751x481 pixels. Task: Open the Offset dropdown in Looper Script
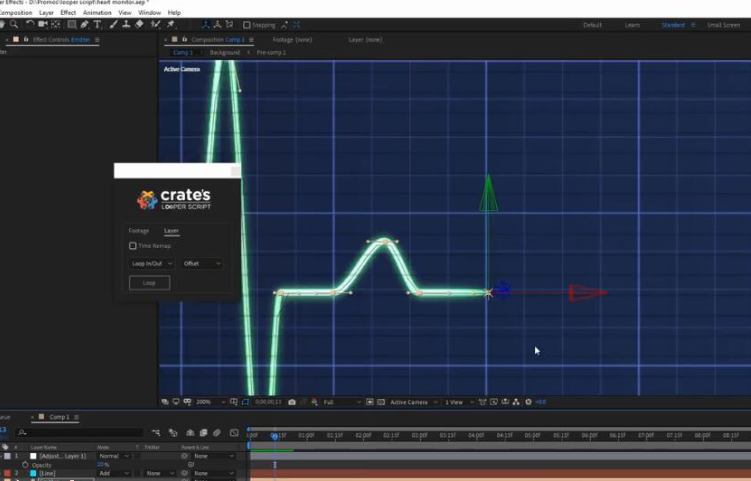(201, 264)
